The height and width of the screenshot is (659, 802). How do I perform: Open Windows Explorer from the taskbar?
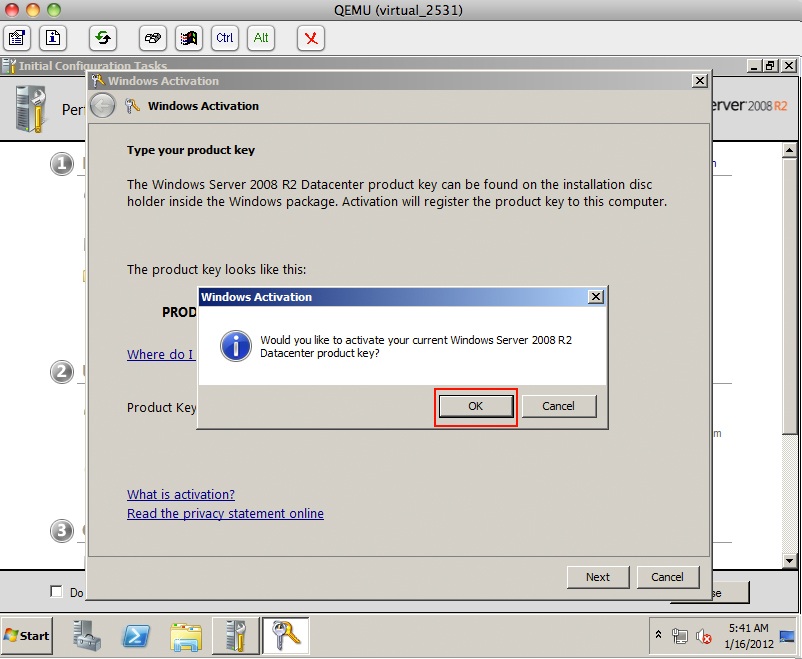click(186, 636)
